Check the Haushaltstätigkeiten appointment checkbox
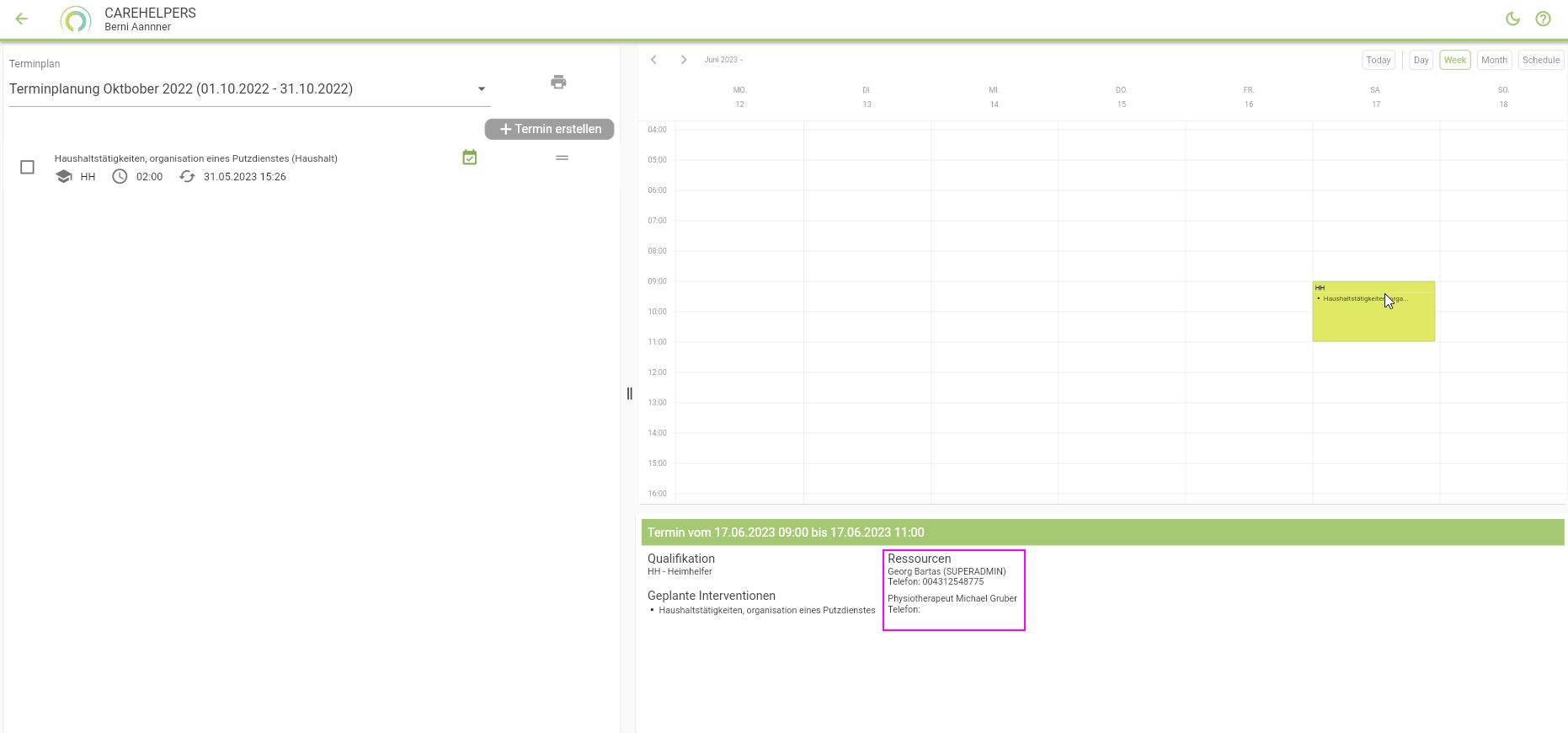Viewport: 1568px width, 733px height. [x=27, y=167]
